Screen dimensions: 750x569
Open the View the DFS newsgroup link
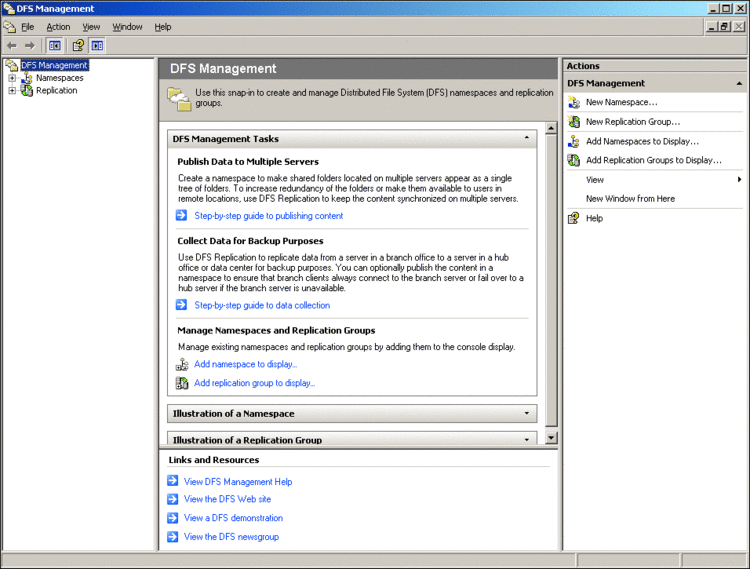coord(232,536)
